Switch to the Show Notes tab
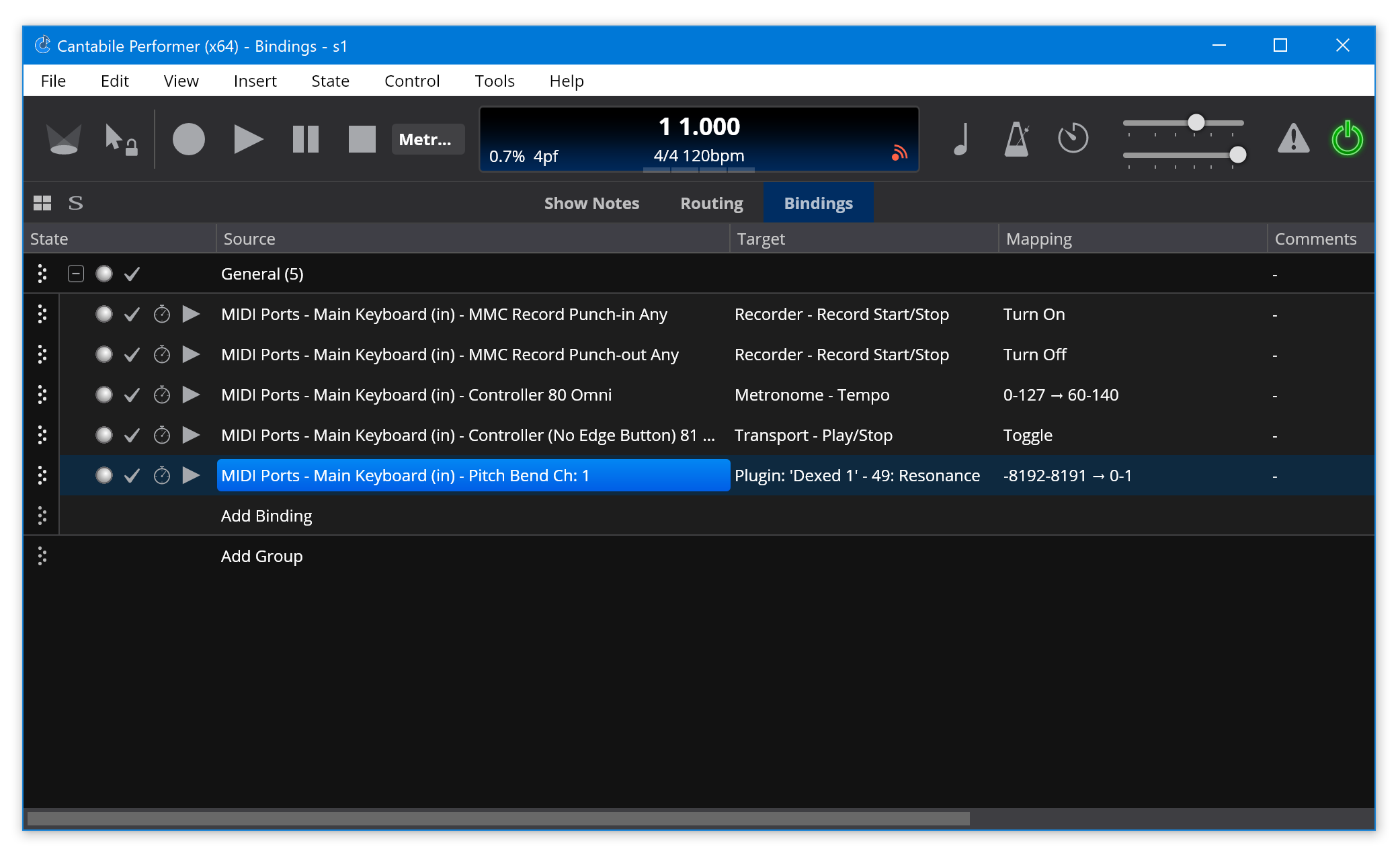 pos(591,203)
